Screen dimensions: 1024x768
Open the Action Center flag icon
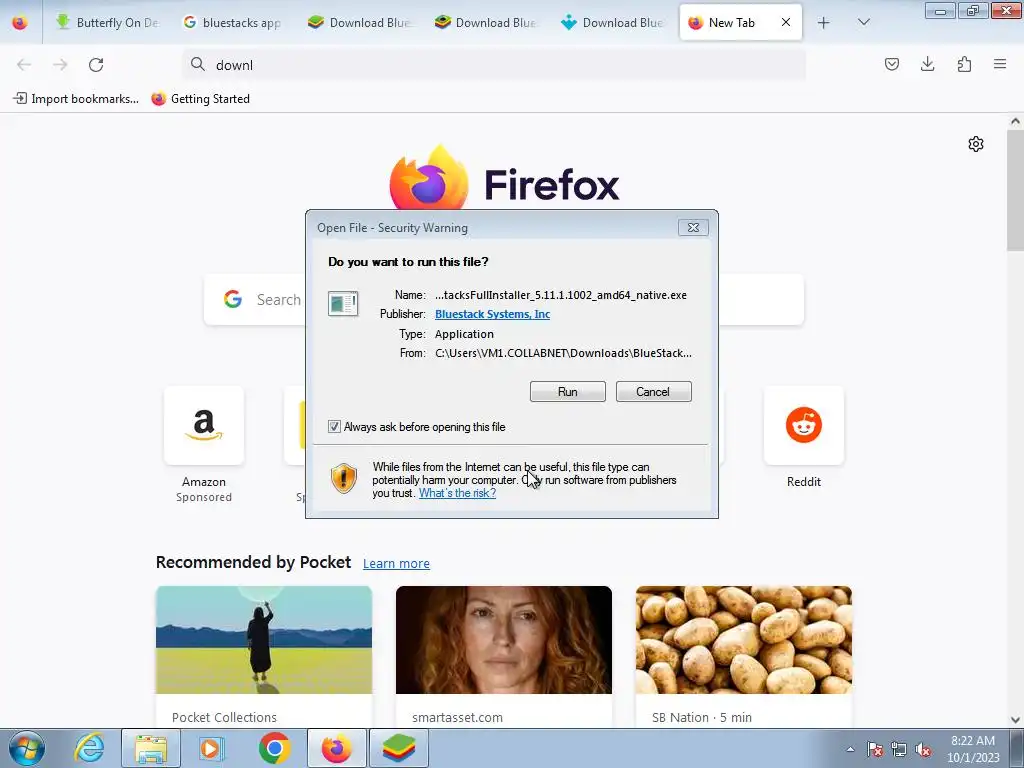pyautogui.click(x=875, y=749)
